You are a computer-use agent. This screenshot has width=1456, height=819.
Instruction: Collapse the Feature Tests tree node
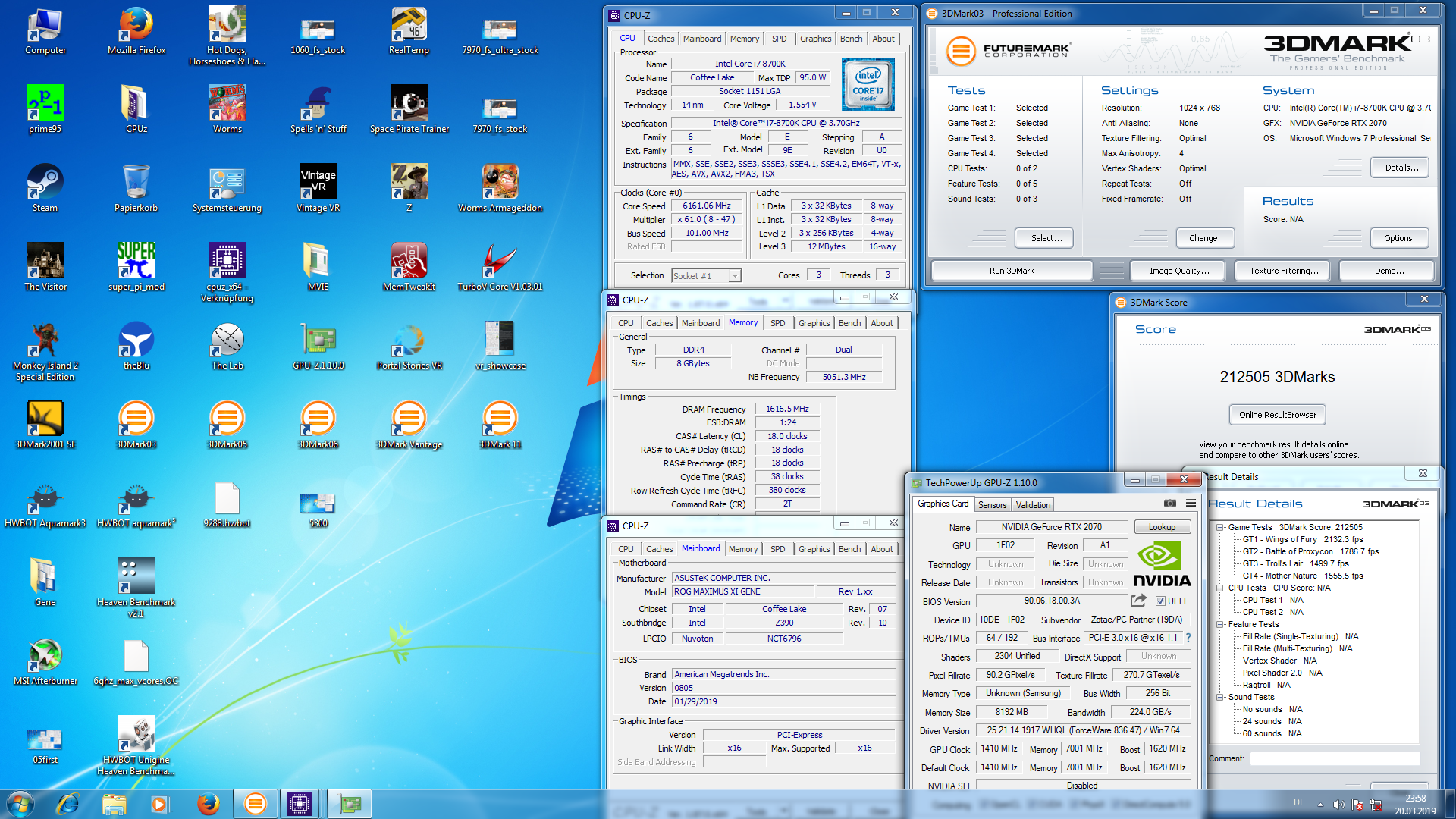[x=1219, y=624]
